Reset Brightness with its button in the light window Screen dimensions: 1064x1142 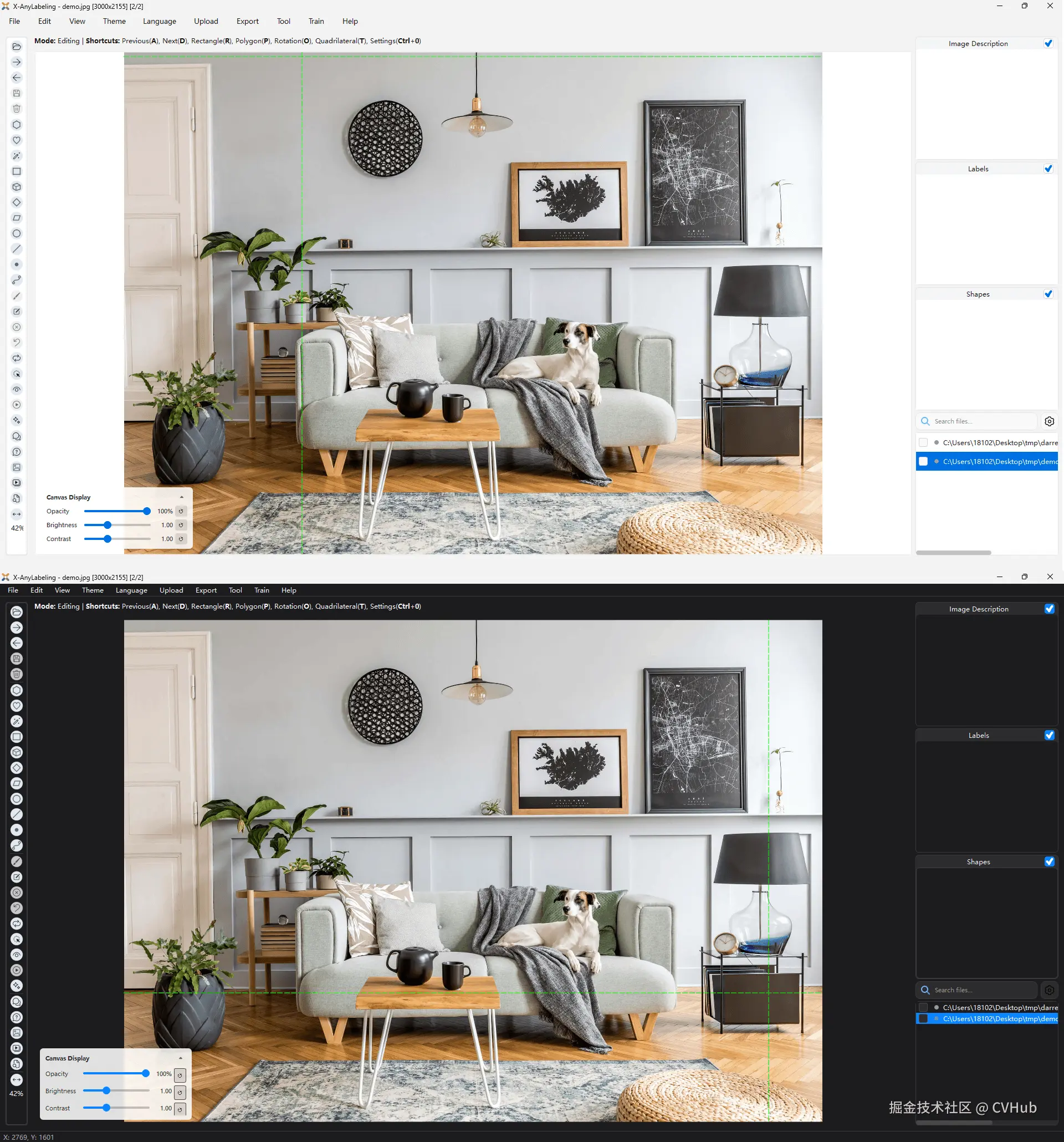pyautogui.click(x=181, y=525)
